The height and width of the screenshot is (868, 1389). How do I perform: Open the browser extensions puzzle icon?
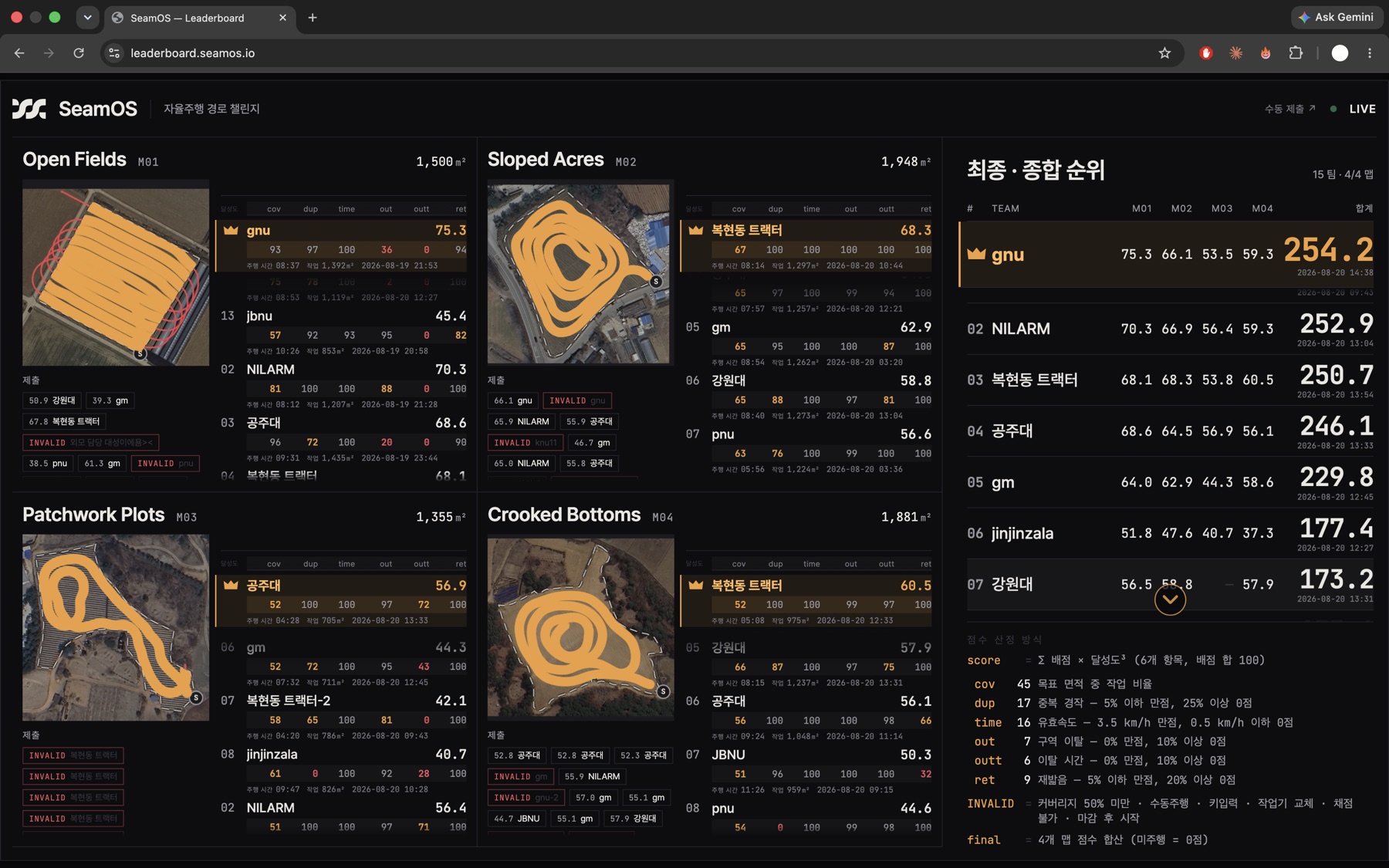[x=1296, y=53]
